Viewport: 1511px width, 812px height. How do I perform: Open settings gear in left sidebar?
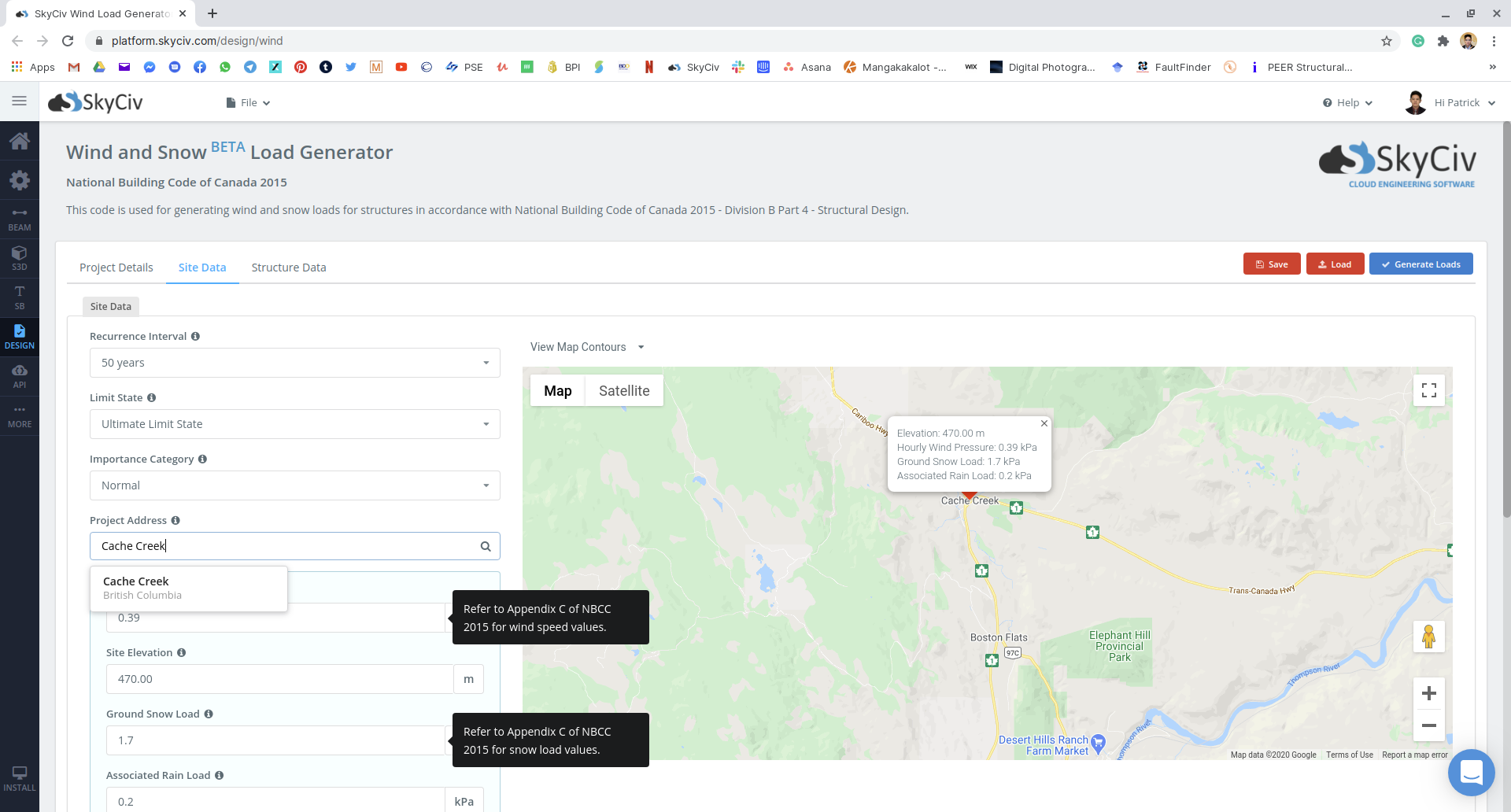[20, 180]
